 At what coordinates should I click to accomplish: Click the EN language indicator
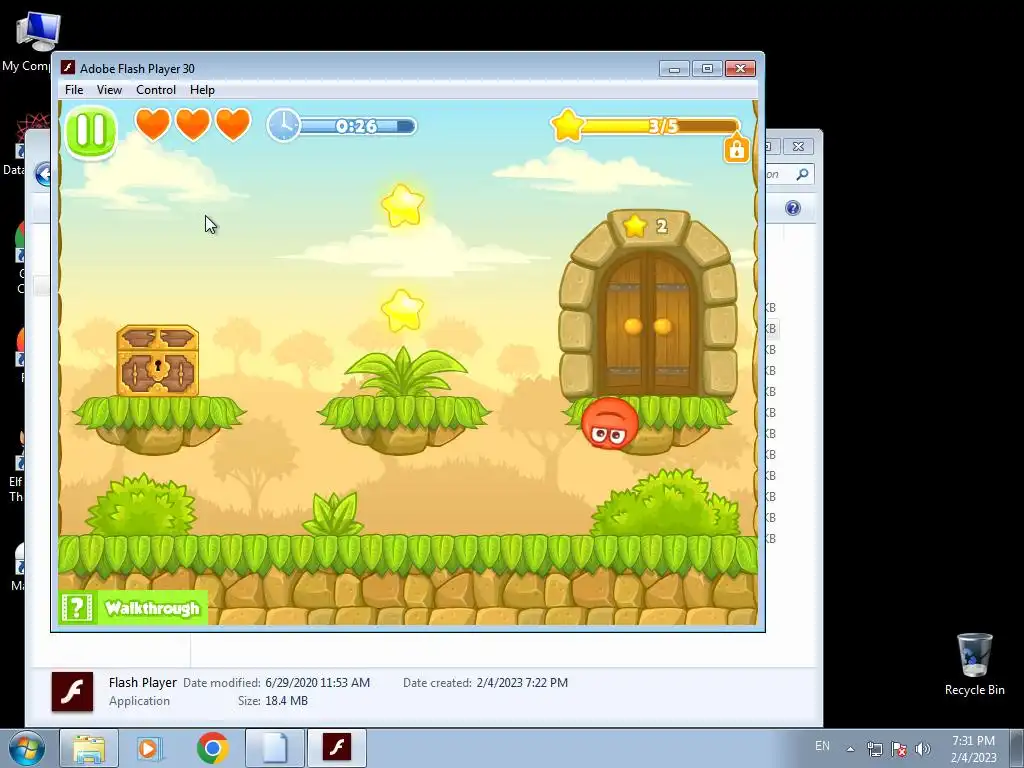pyautogui.click(x=822, y=746)
